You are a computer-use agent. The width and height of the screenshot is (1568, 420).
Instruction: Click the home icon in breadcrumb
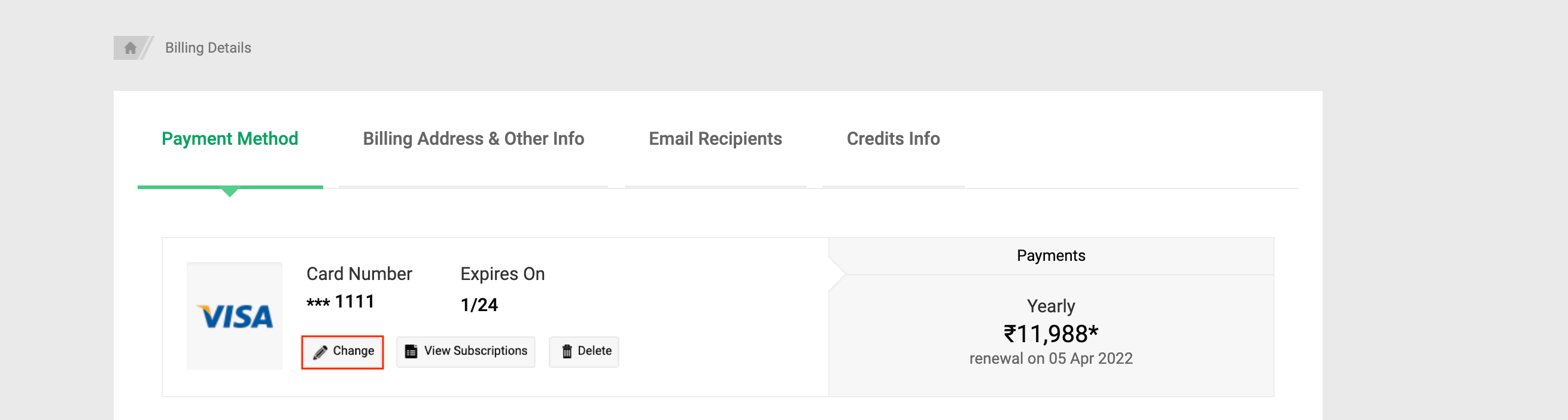130,47
